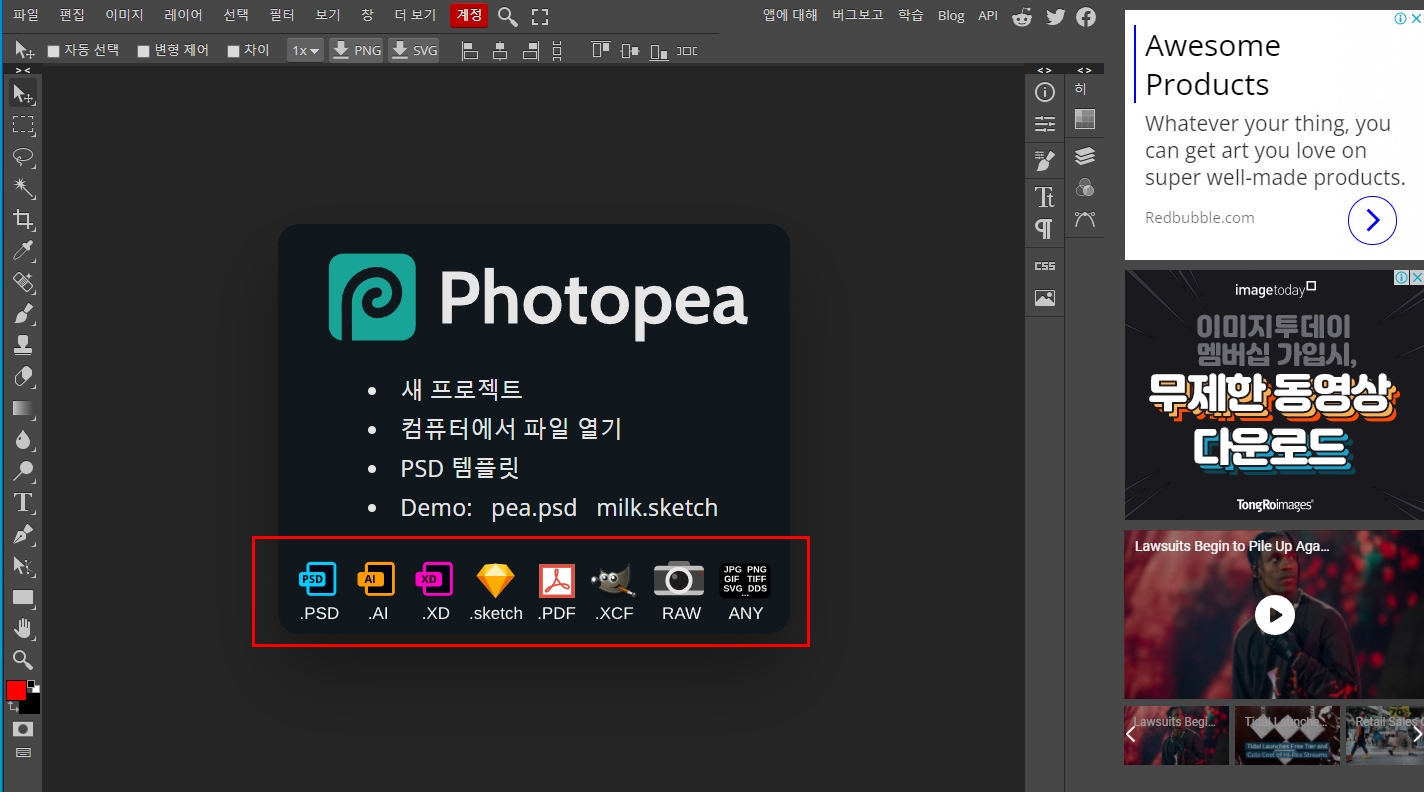
Task: Open the Brush settings panel
Action: tap(1045, 161)
